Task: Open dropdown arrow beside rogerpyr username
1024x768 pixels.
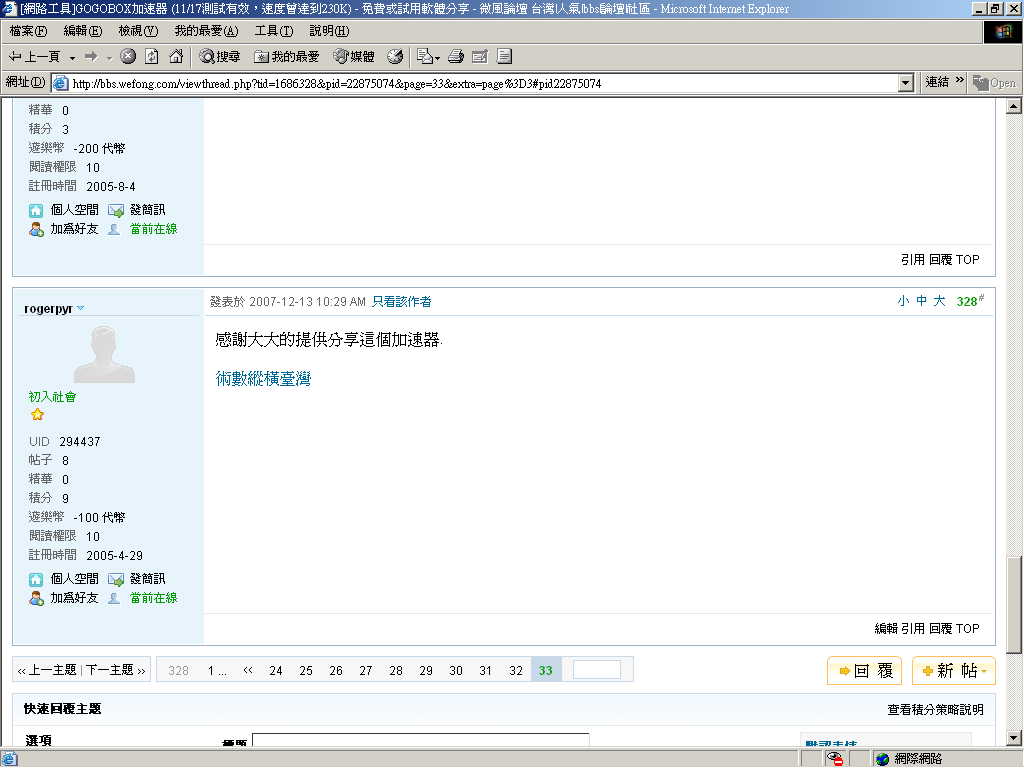Action: pyautogui.click(x=81, y=308)
